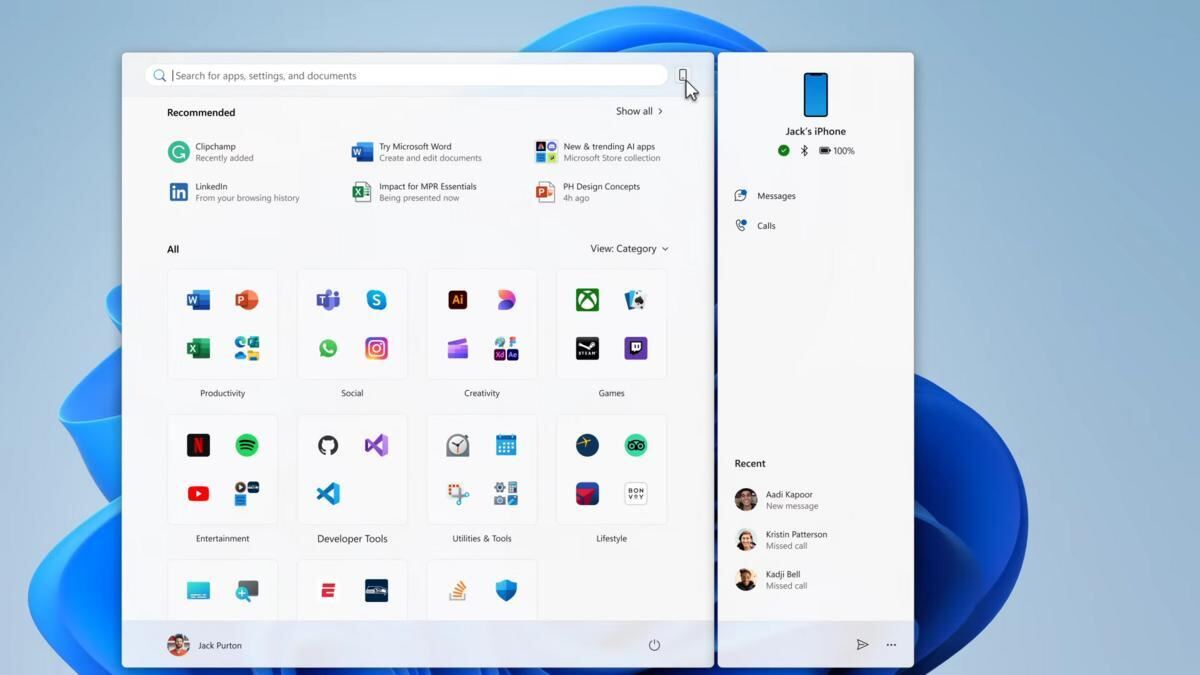Open Instagram in the Social group
This screenshot has width=1200, height=675.
point(376,348)
